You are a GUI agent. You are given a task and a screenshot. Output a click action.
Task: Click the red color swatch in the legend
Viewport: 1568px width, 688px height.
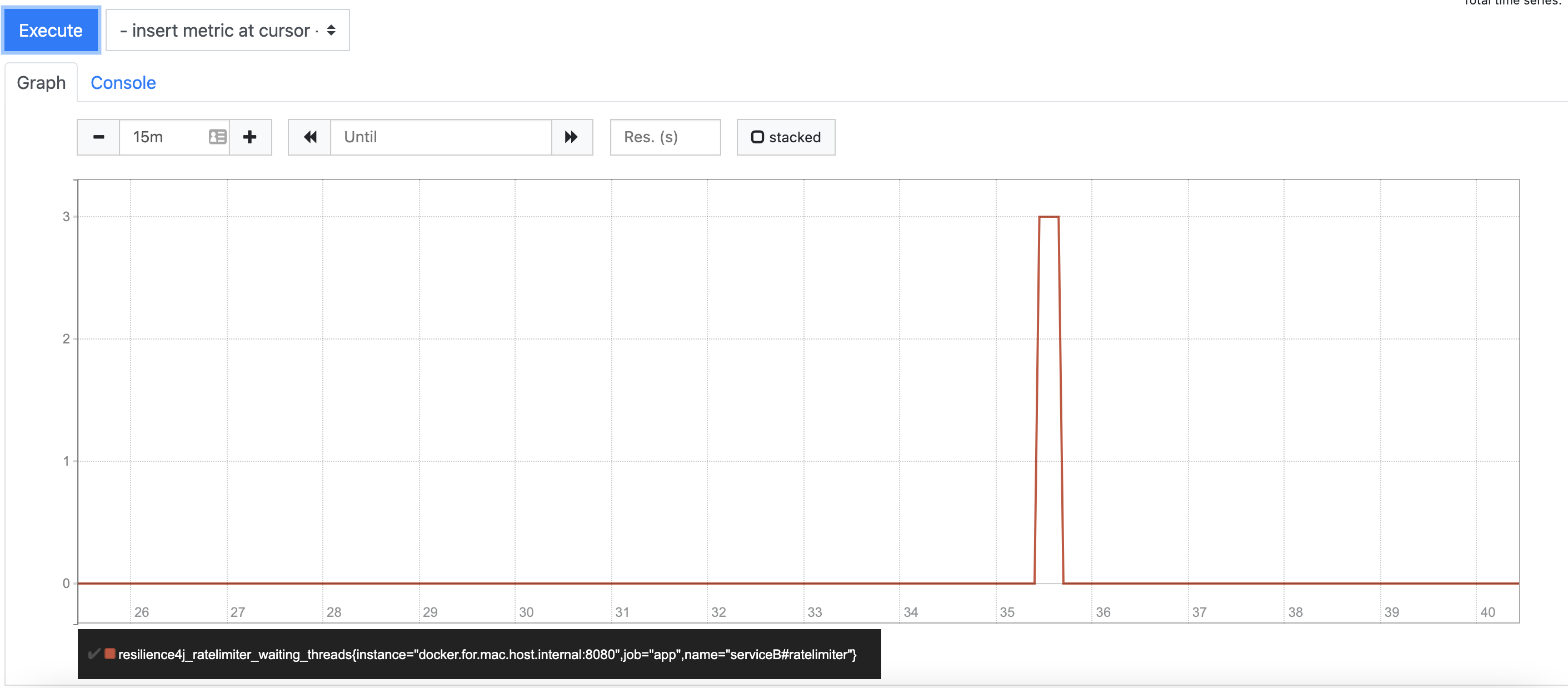(110, 654)
